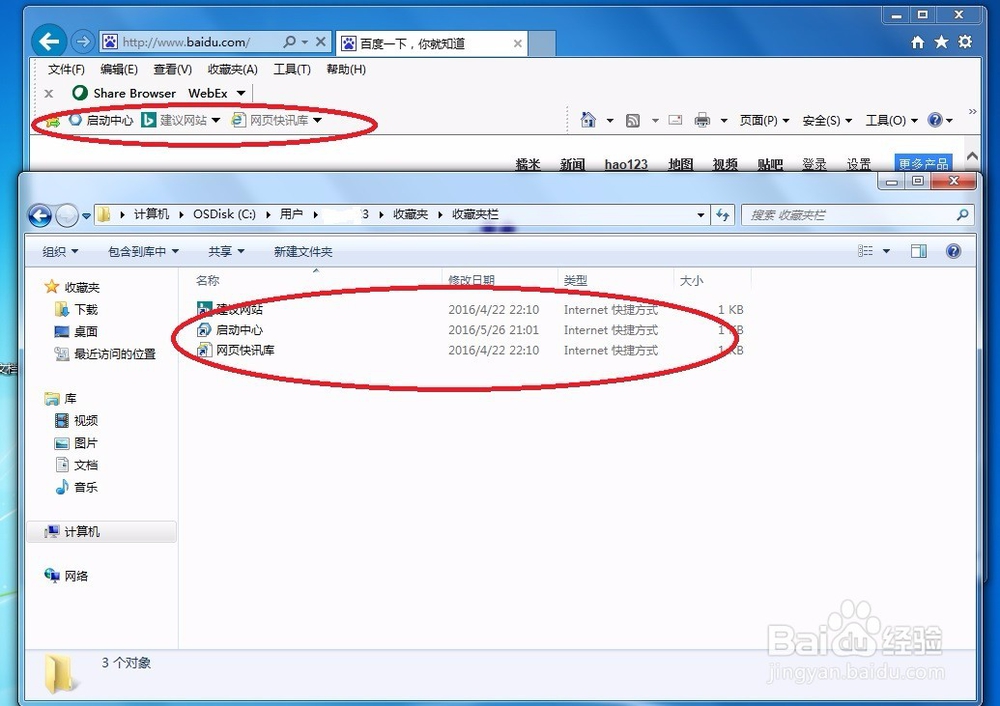This screenshot has width=1000, height=706.
Task: Expand the 网页快讯库 dropdown arrow
Action: point(318,120)
